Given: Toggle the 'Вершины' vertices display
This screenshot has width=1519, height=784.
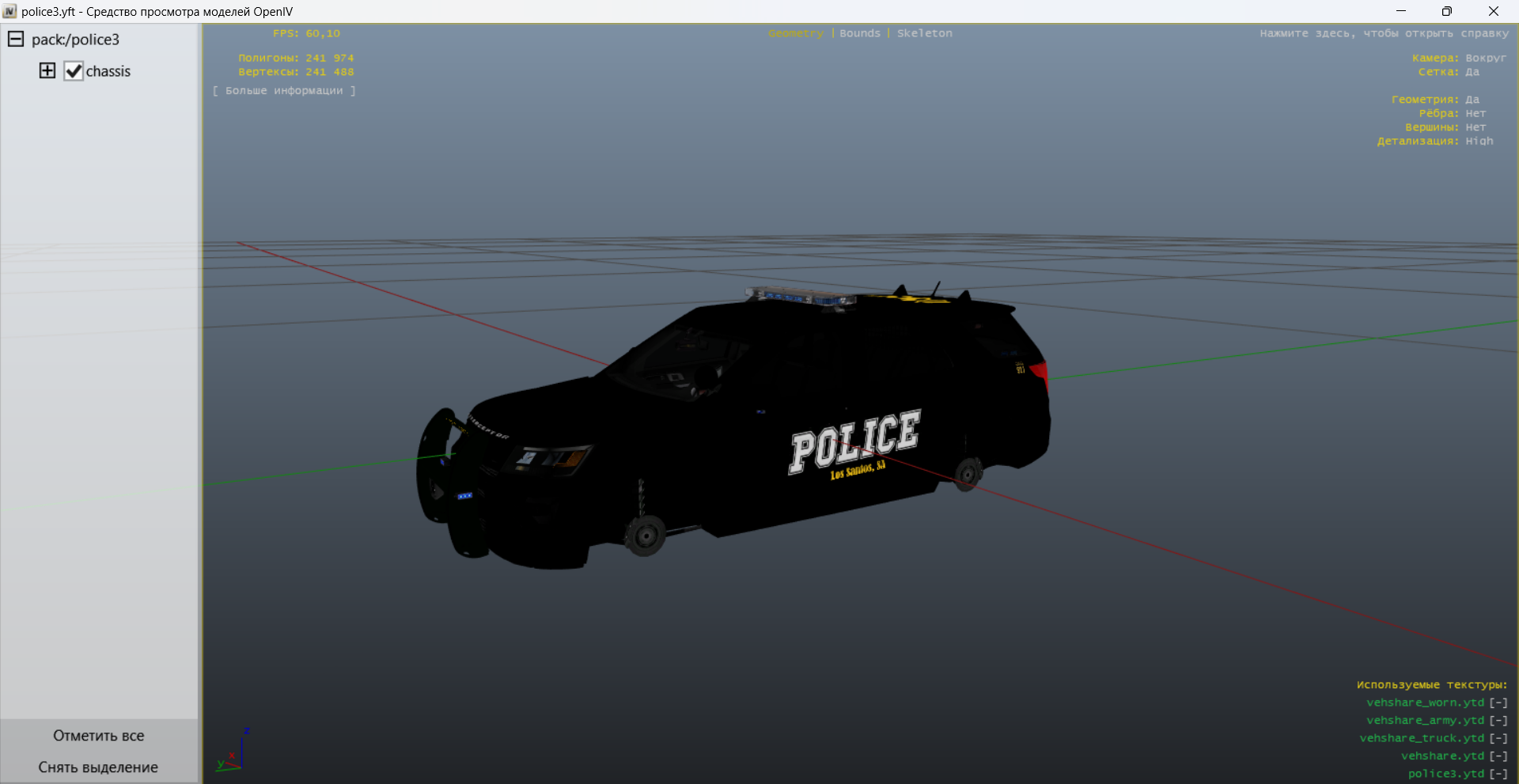Looking at the screenshot, I should pos(1475,127).
